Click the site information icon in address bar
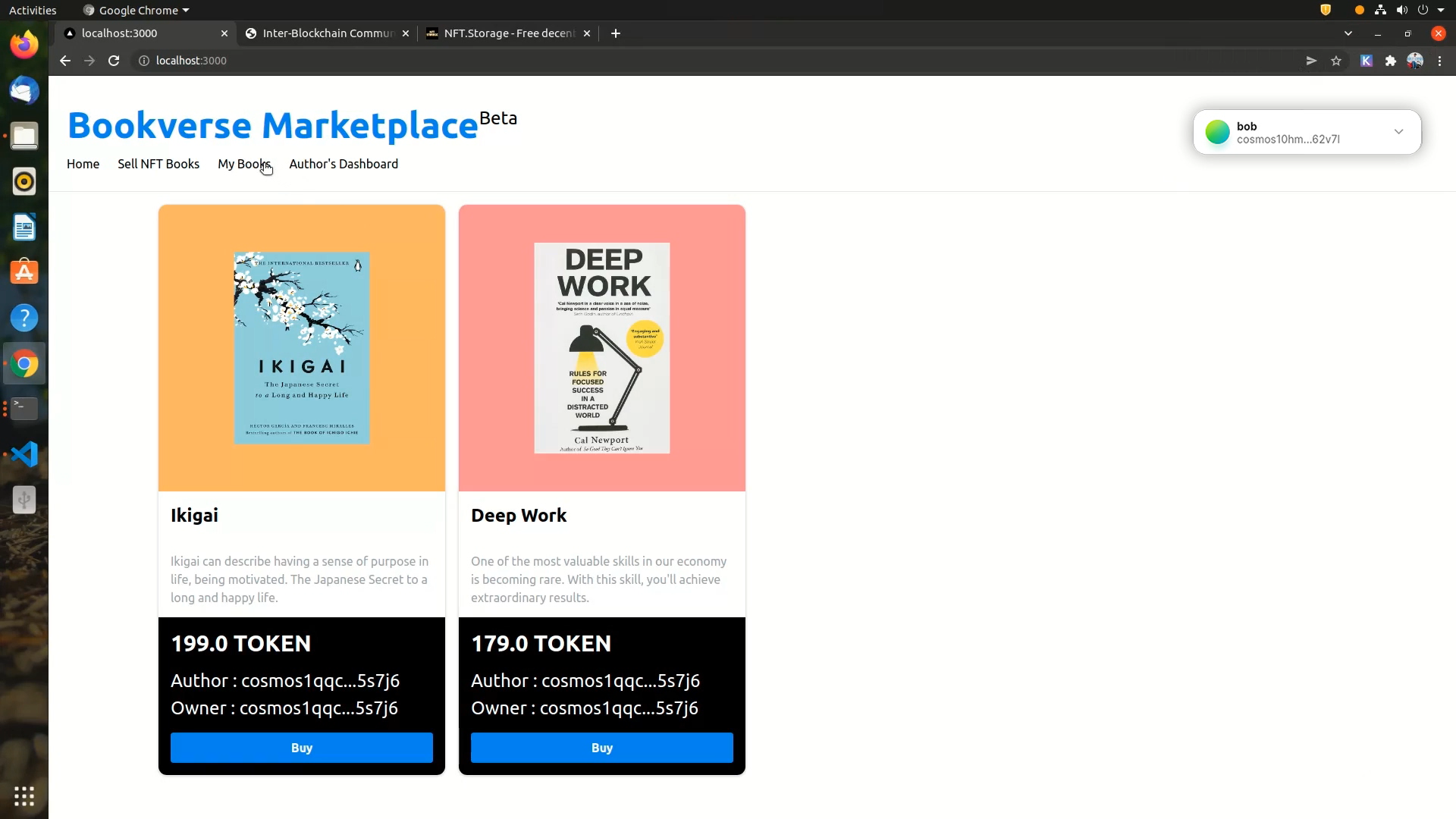1456x819 pixels. pyautogui.click(x=143, y=61)
